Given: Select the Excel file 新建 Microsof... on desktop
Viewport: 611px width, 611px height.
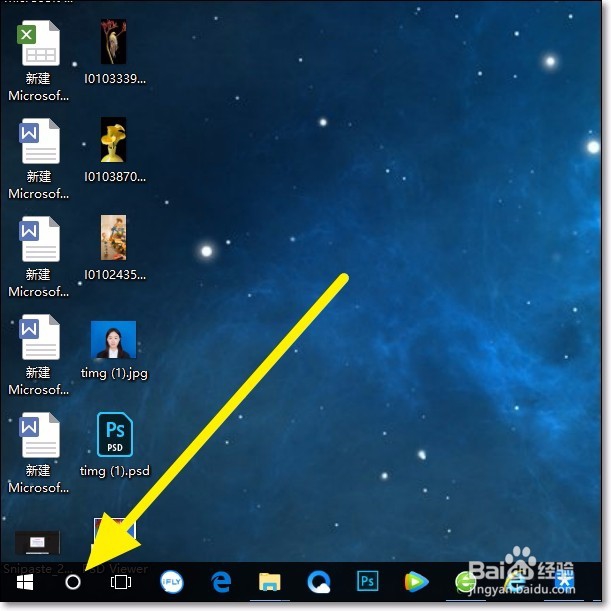Looking at the screenshot, I should click(38, 60).
